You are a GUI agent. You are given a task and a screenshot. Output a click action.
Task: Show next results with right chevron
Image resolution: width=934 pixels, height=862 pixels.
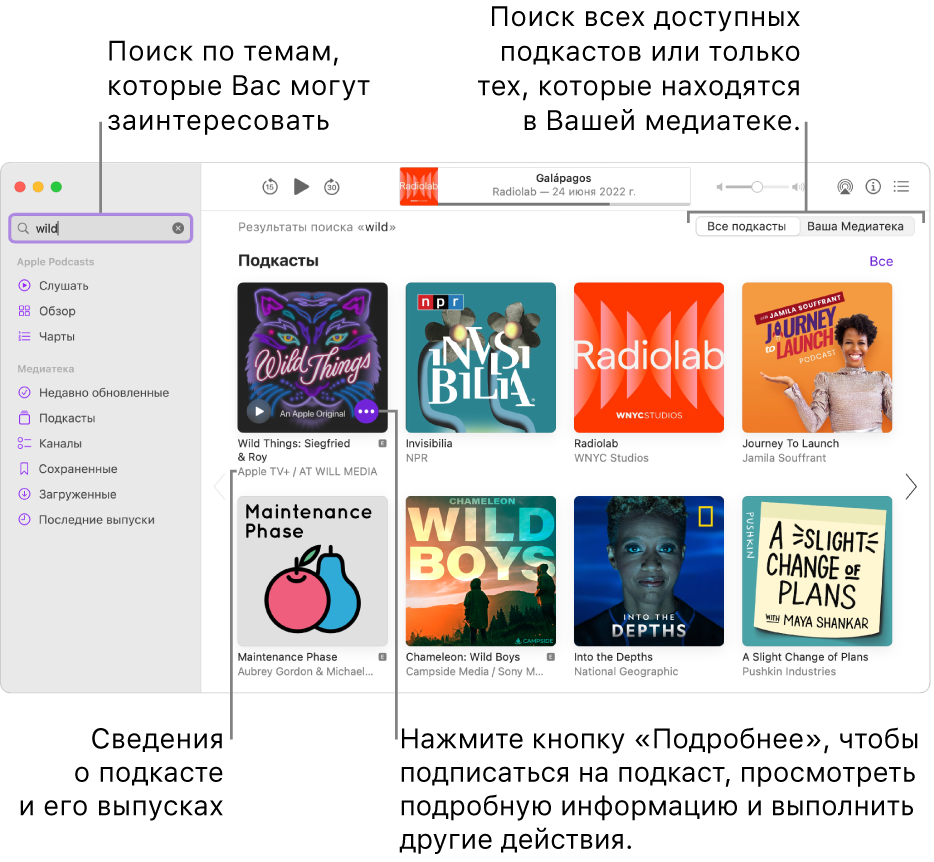click(911, 487)
